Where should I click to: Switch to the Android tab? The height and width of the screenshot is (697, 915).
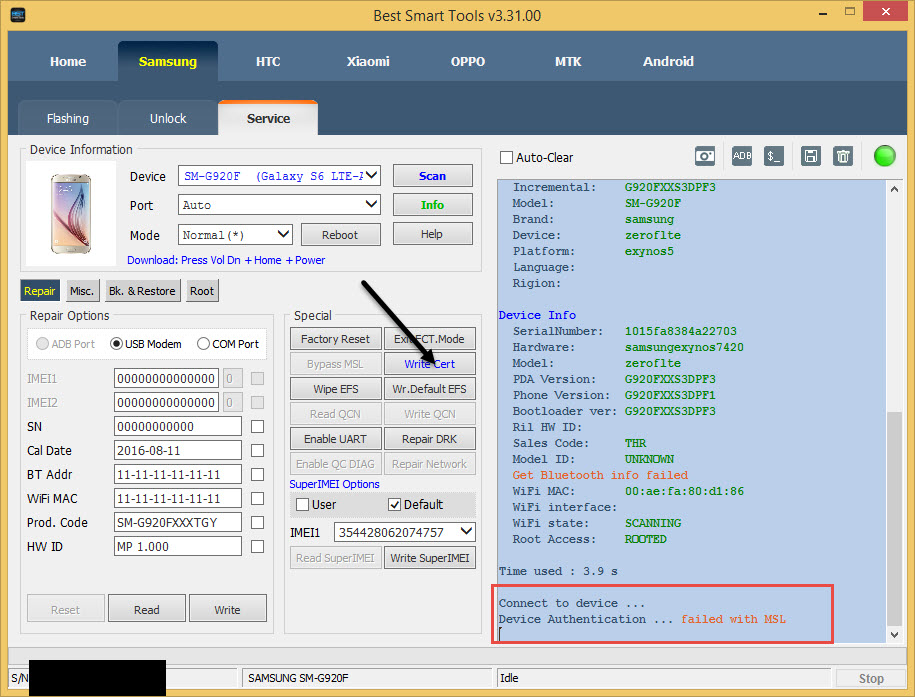coord(668,61)
